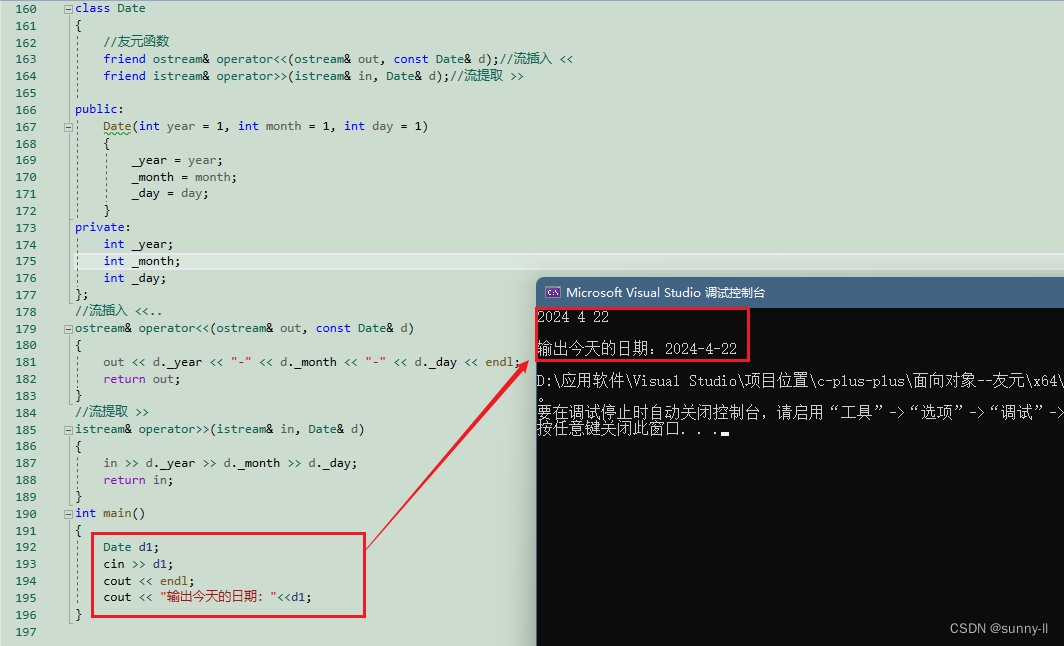Click the console output line 2024-4-22
Viewport: 1064px width, 646px height.
(x=637, y=349)
